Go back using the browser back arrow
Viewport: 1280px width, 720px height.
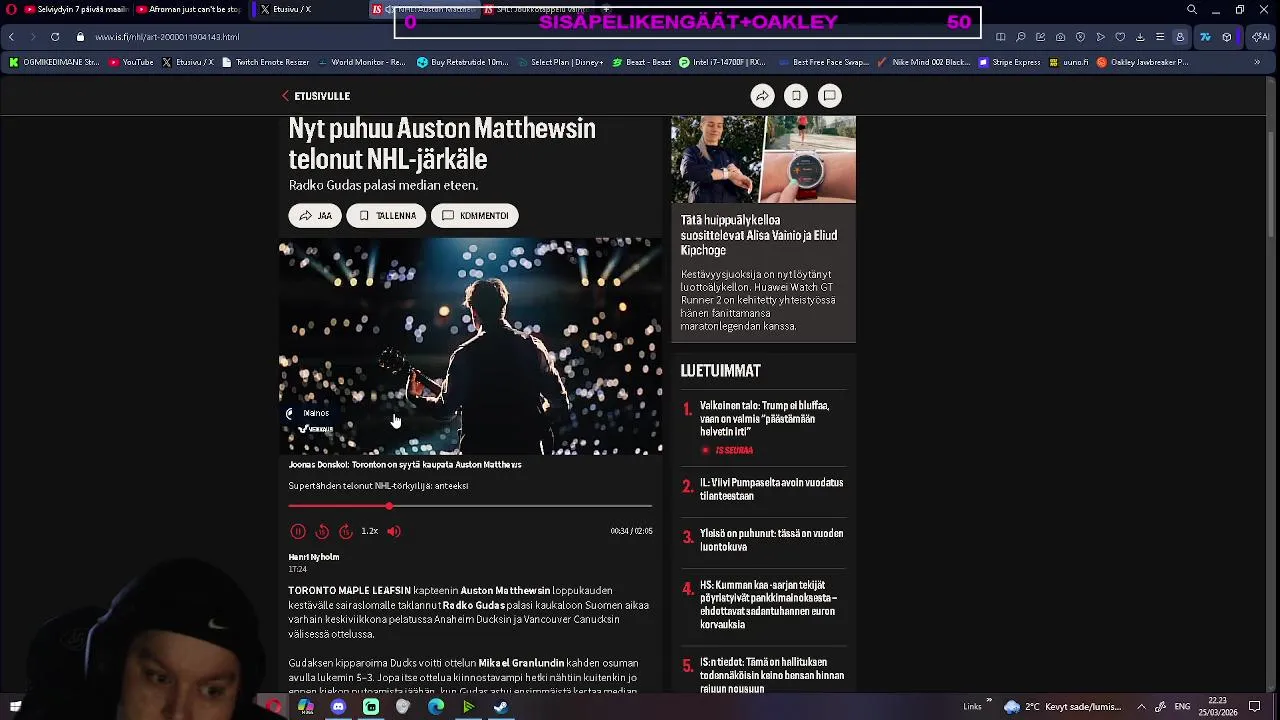[x=11, y=37]
